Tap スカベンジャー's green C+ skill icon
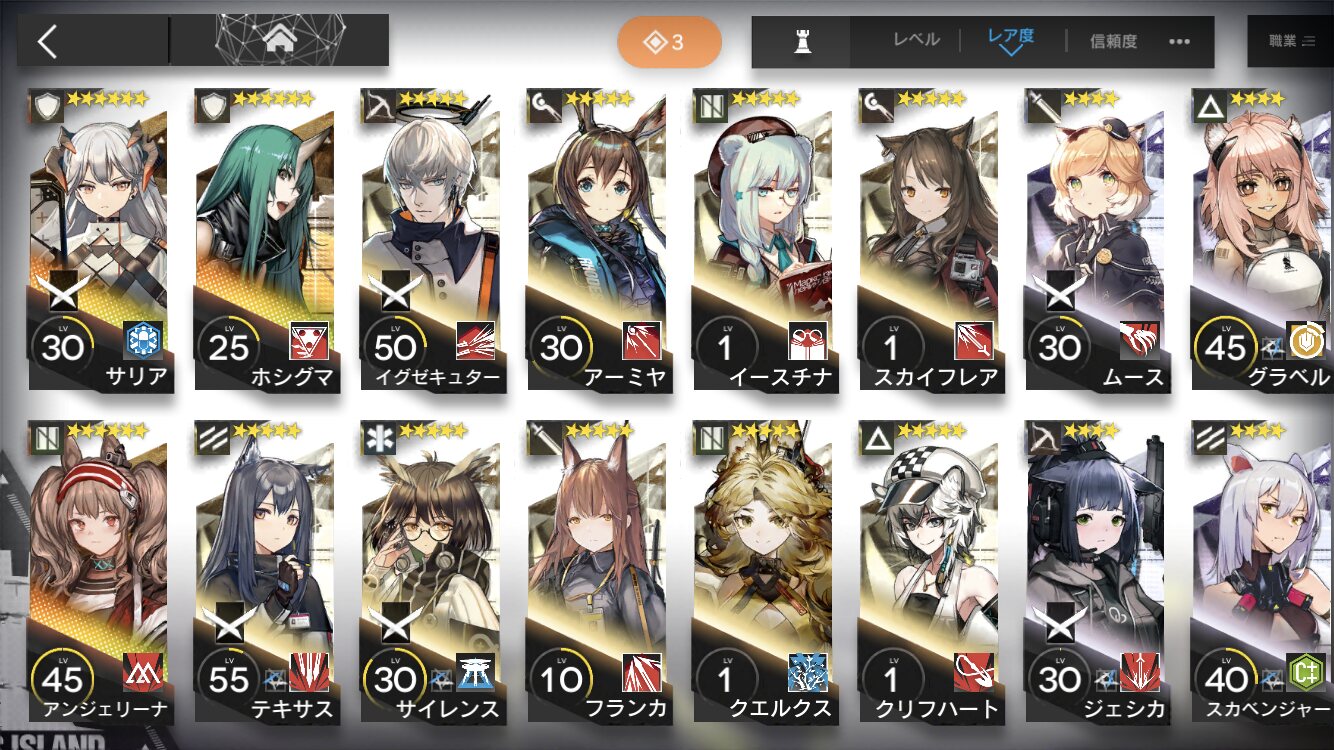The height and width of the screenshot is (750, 1334). (1306, 673)
